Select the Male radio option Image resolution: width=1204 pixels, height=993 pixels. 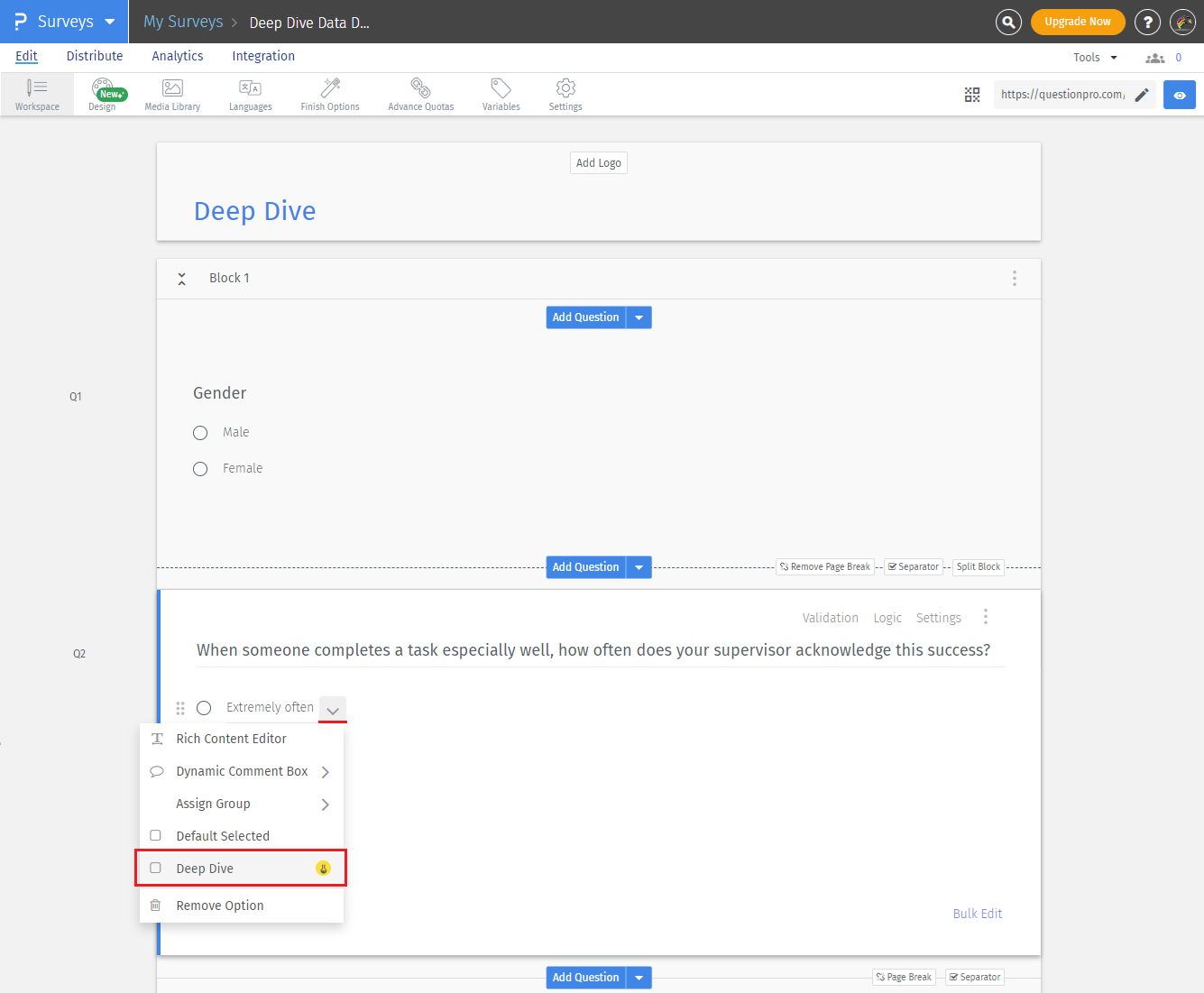[200, 433]
